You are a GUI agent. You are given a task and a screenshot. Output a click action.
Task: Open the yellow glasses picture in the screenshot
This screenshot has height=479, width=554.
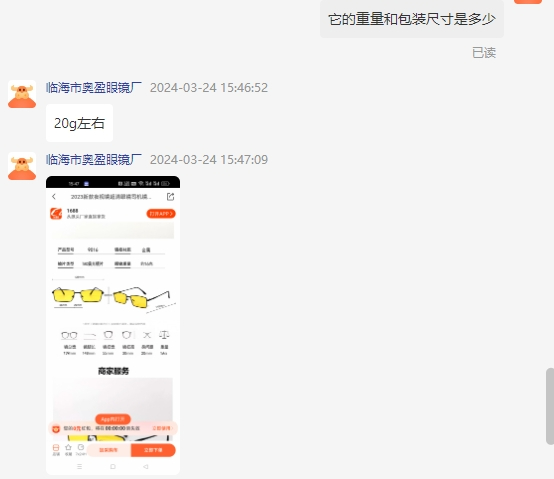pos(113,297)
